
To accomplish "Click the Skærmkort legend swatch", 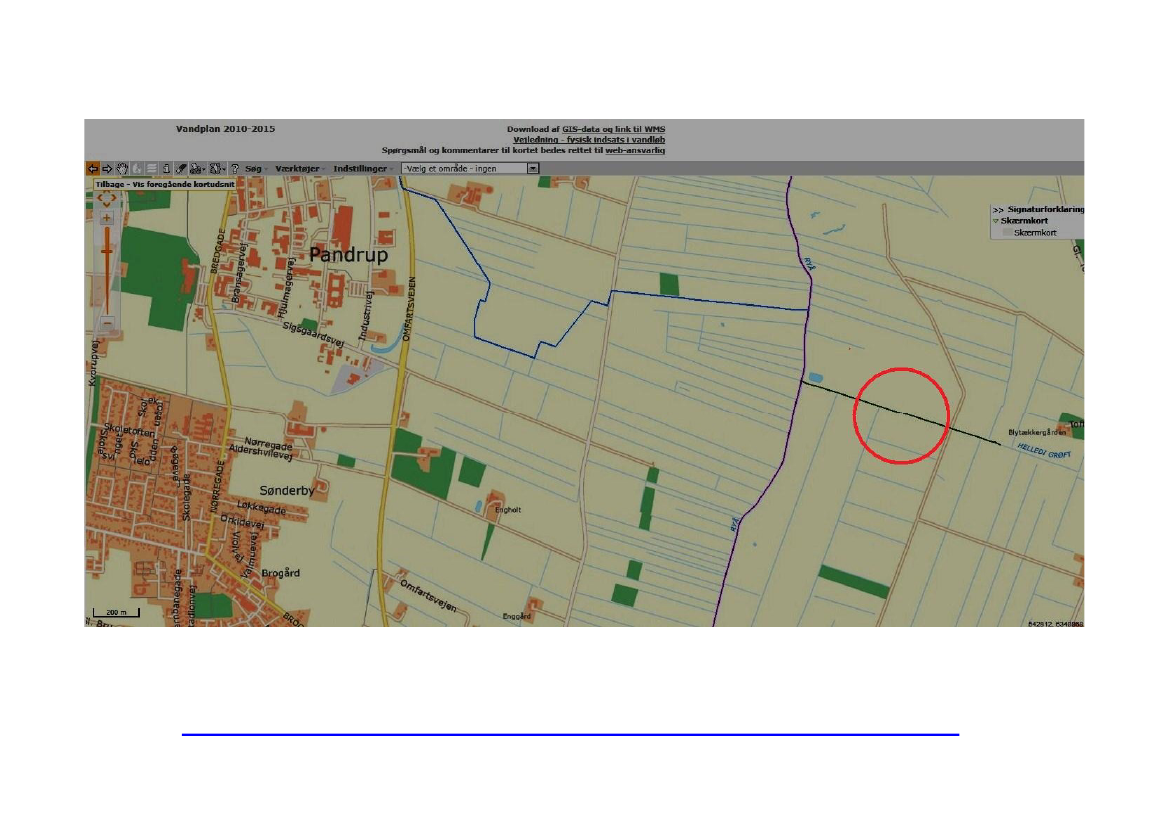I will [x=1007, y=233].
